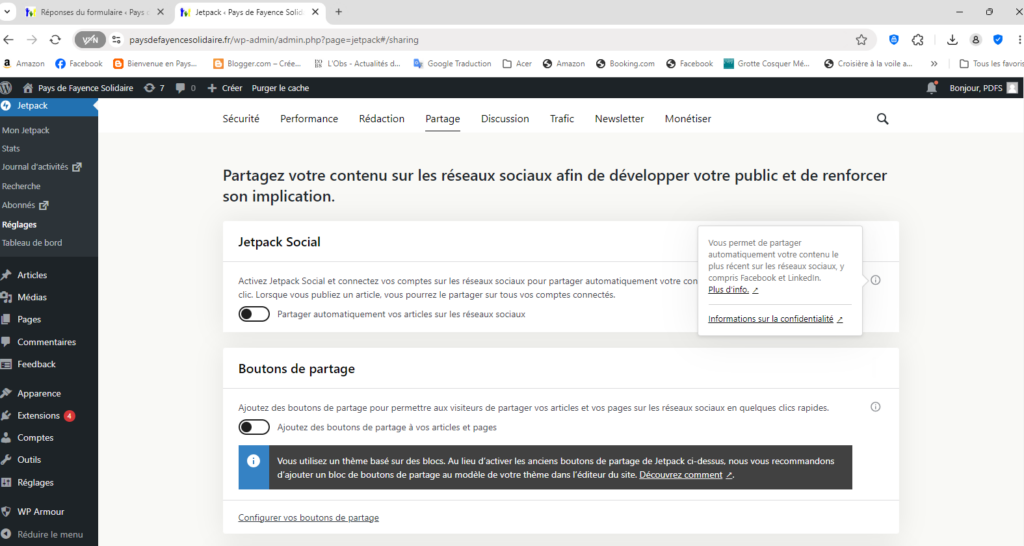The width and height of the screenshot is (1024, 546).
Task: Click the info icon beside Boutons de partage
Action: pos(875,407)
